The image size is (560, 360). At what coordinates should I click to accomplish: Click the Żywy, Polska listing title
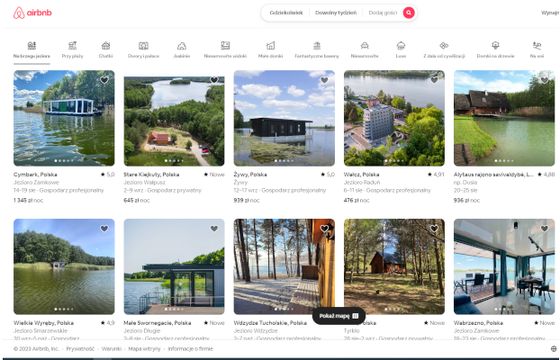(x=250, y=174)
